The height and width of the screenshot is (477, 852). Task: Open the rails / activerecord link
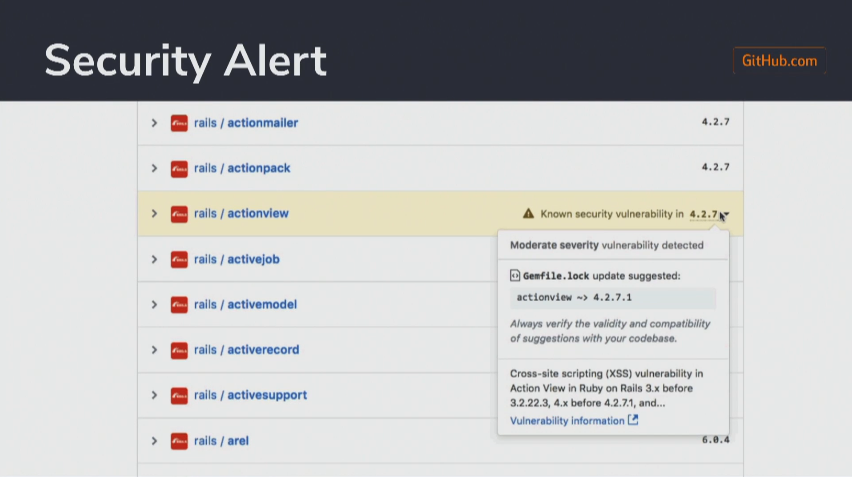pos(246,350)
